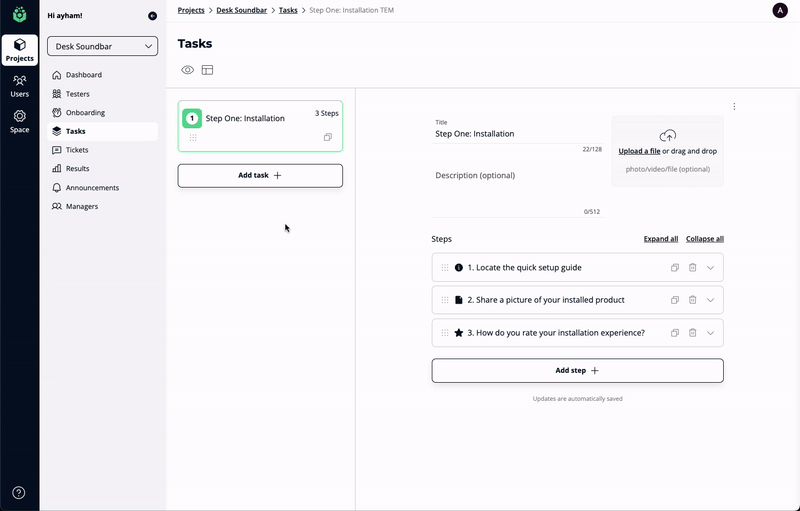Screen dimensions: 800x511
Task: Open Results in the sidebar
Action: [x=103, y=169]
